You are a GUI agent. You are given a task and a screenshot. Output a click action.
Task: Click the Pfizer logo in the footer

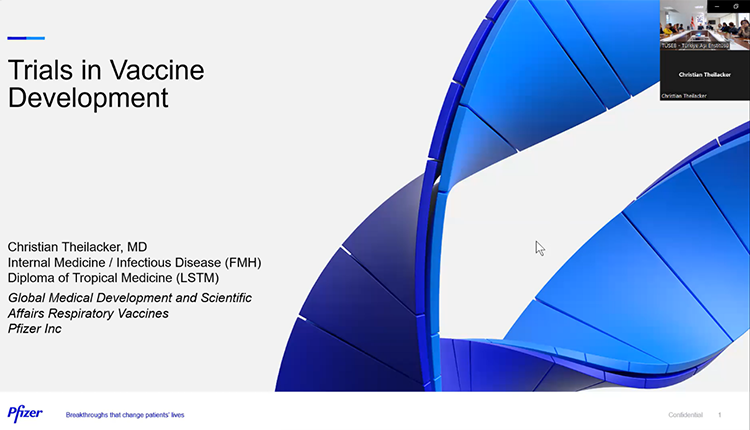(25, 414)
